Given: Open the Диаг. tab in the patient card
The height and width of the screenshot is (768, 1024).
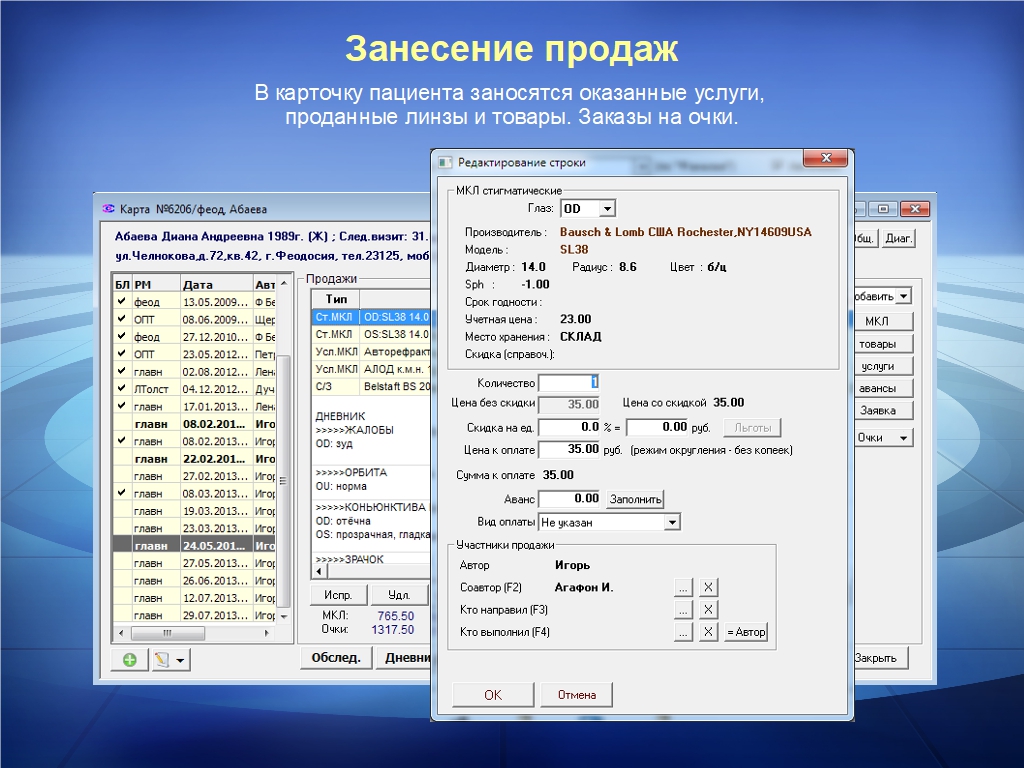Looking at the screenshot, I should (x=898, y=239).
